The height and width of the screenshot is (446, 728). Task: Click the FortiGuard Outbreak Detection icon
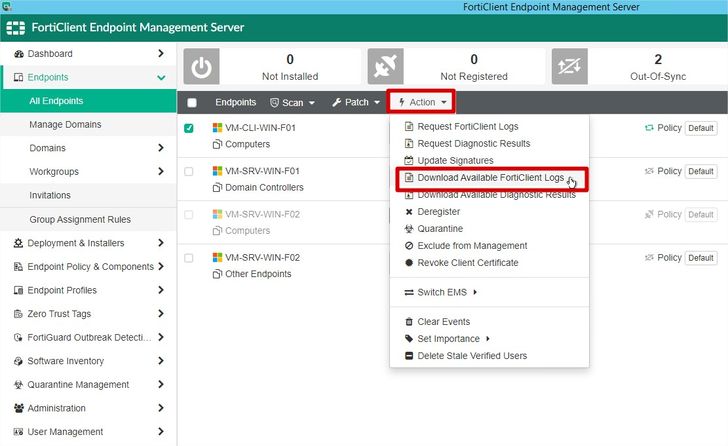(19, 337)
